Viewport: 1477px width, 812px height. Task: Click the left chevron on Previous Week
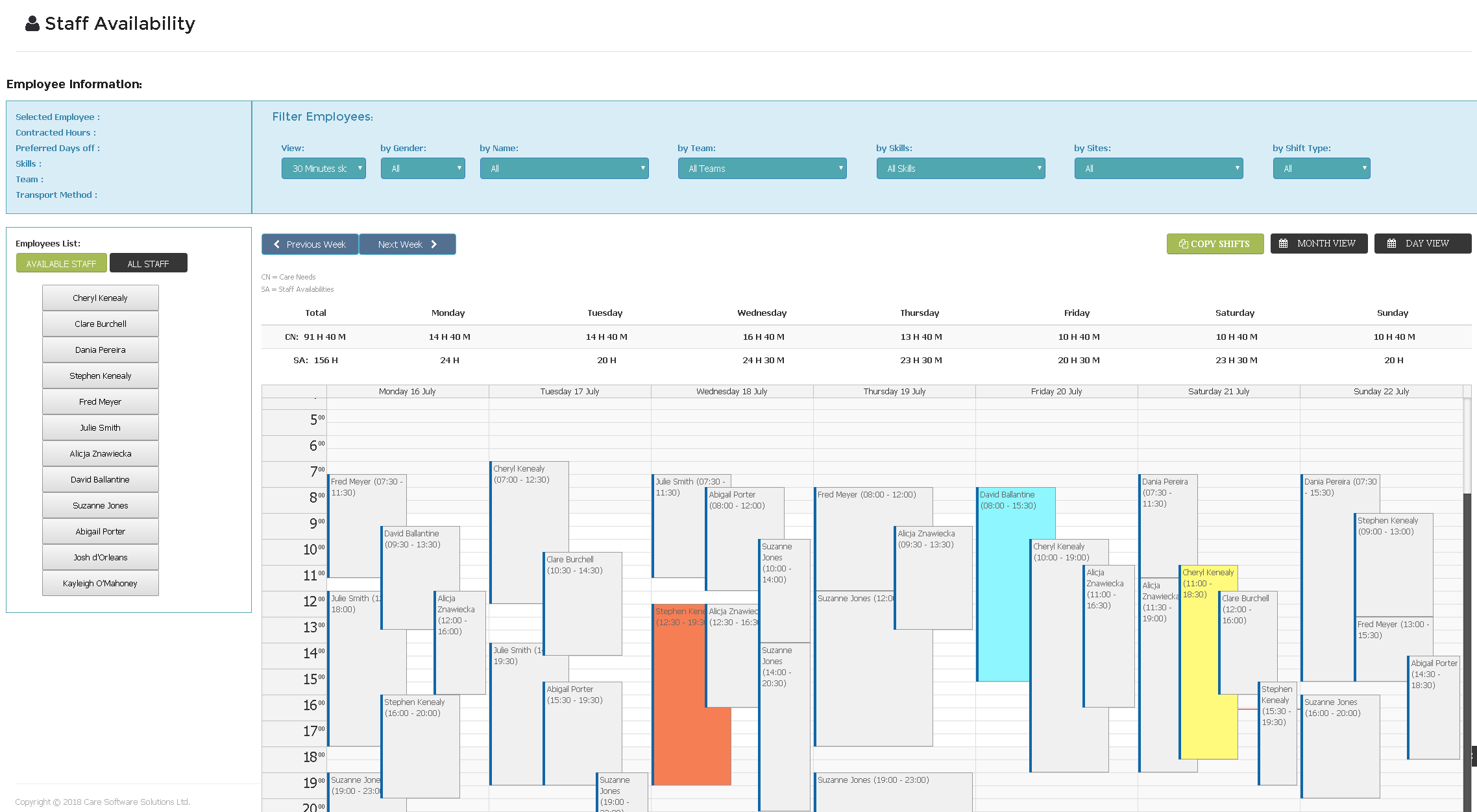tap(277, 245)
